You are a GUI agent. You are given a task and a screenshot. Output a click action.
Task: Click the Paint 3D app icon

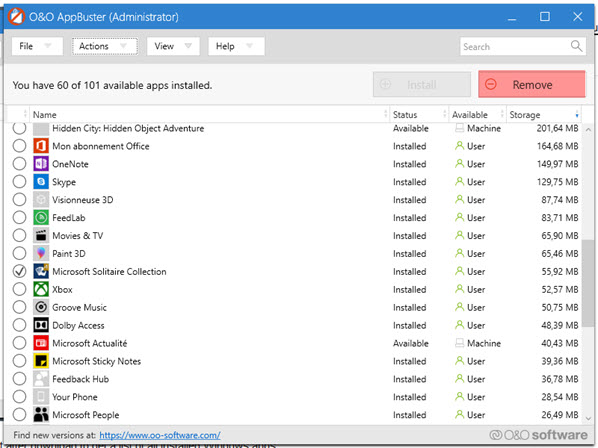pos(41,254)
